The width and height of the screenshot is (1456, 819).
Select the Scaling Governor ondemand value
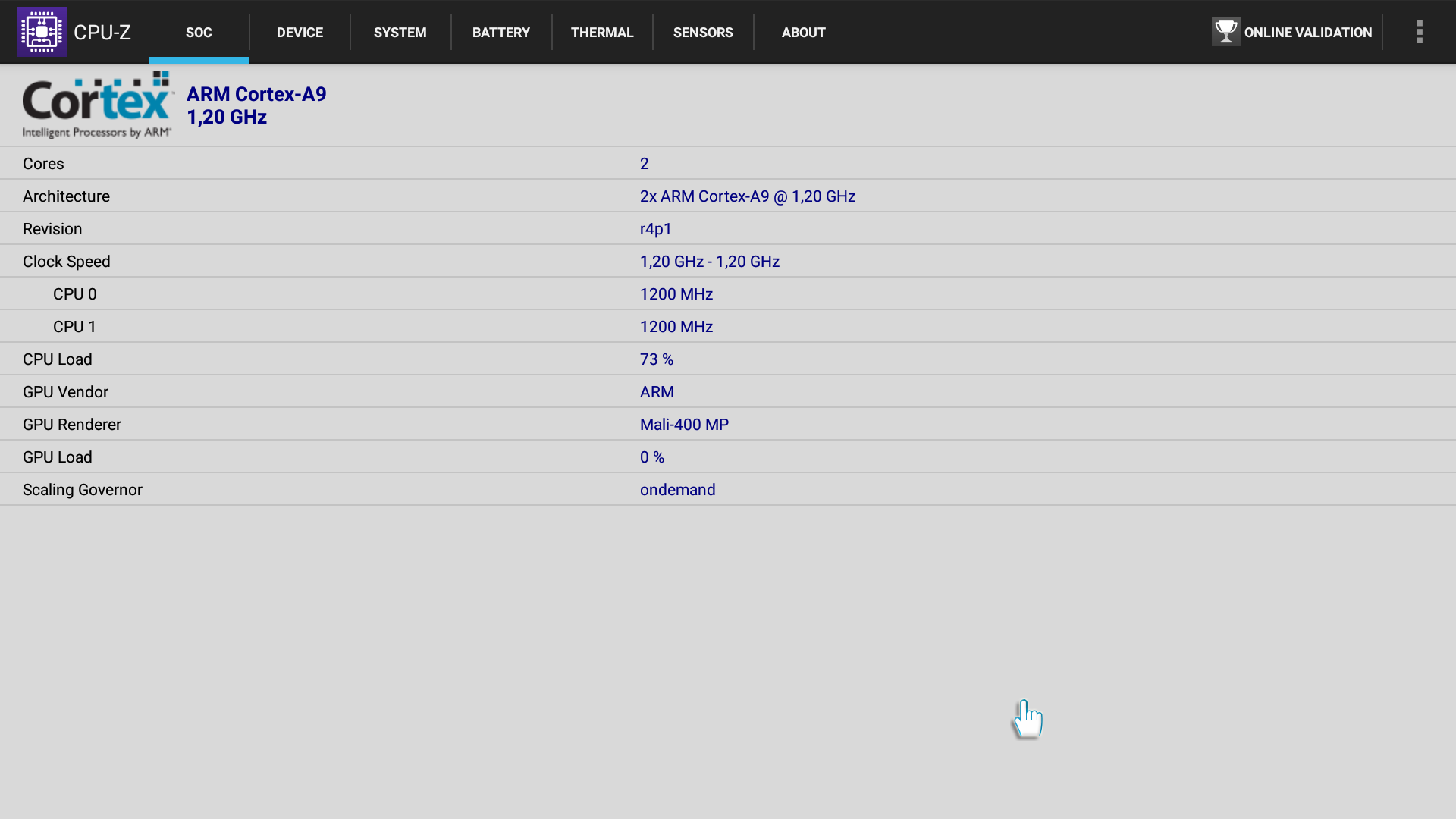(x=677, y=490)
